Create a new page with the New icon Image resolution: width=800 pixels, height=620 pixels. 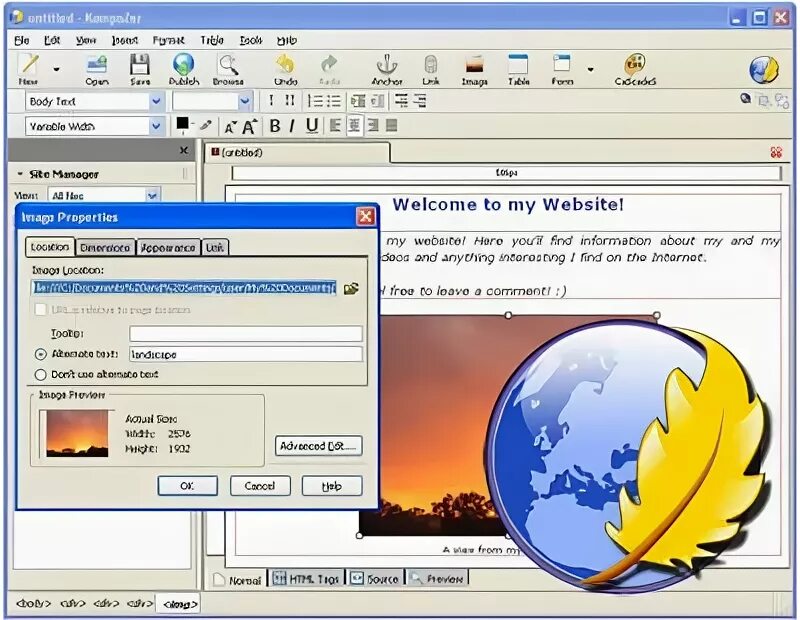tap(29, 68)
